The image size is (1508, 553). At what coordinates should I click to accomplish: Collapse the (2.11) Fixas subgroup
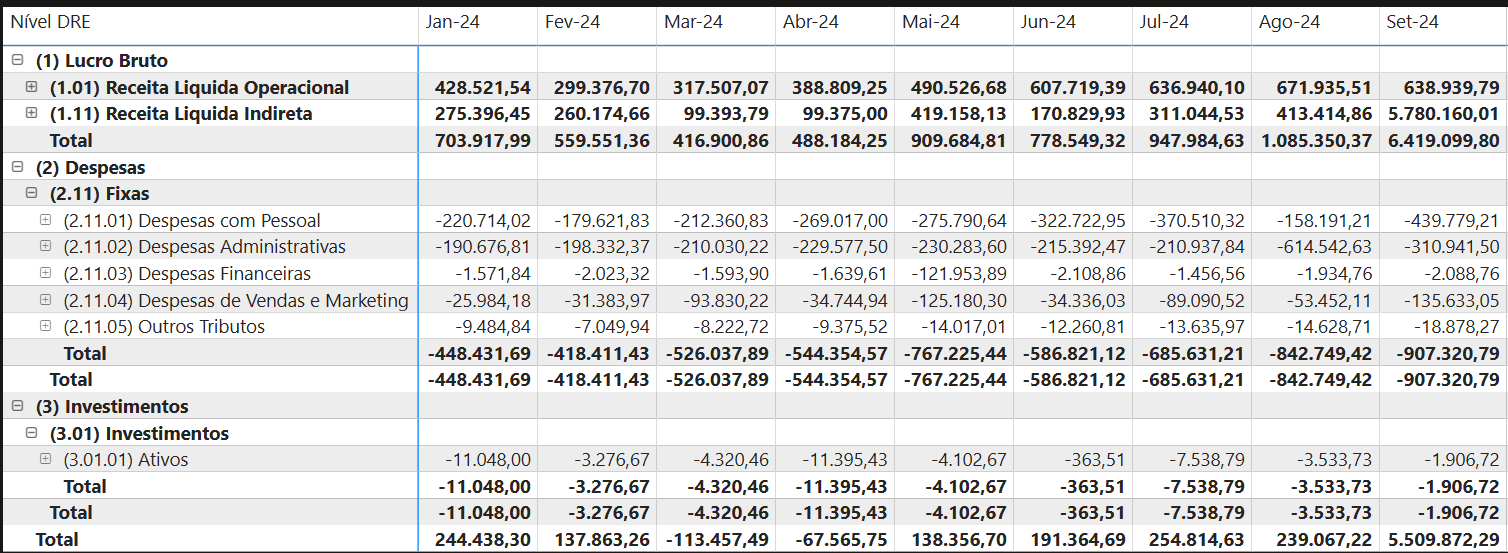click(x=31, y=193)
